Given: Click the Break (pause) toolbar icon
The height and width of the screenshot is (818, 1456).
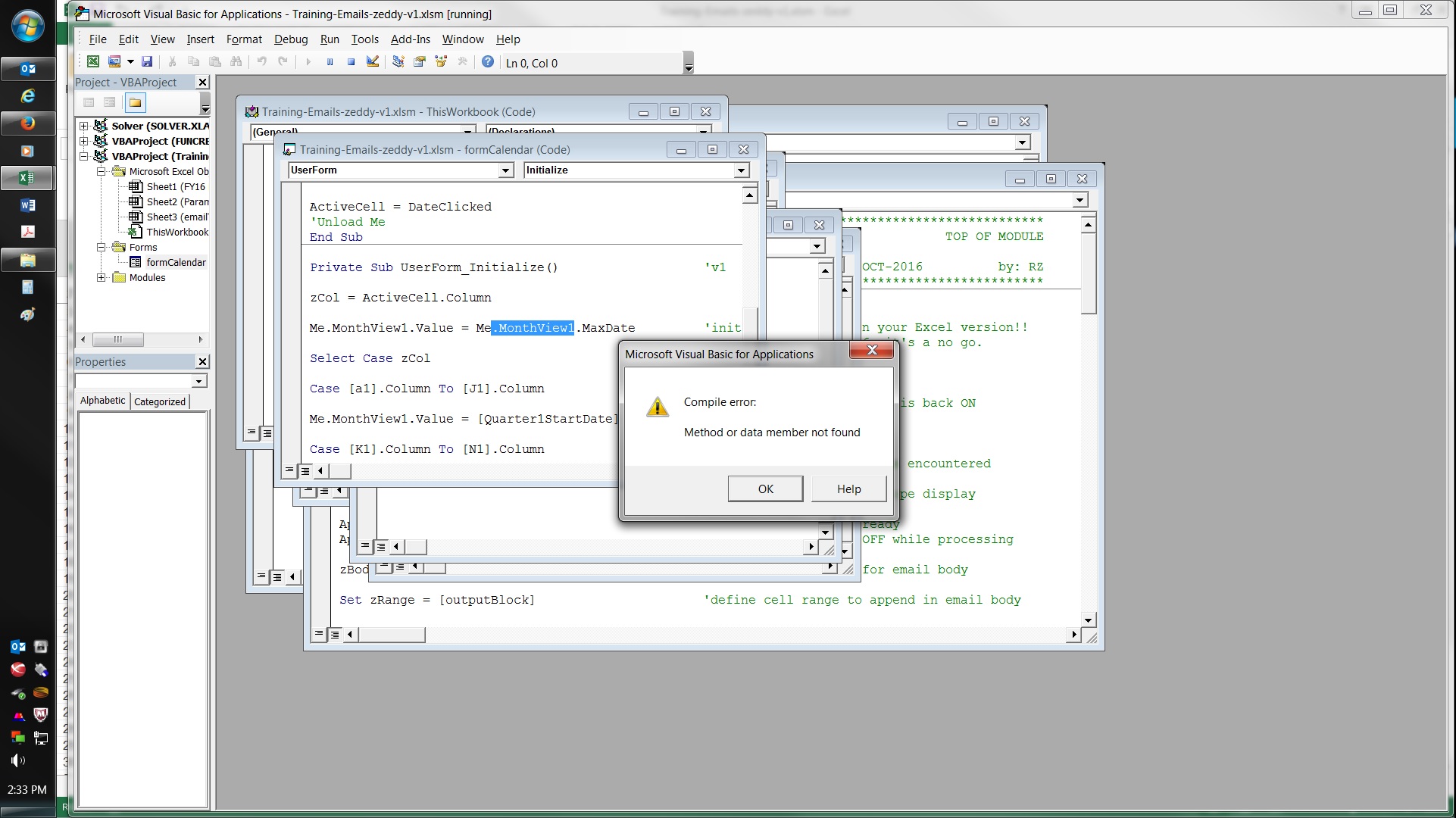Looking at the screenshot, I should (330, 62).
